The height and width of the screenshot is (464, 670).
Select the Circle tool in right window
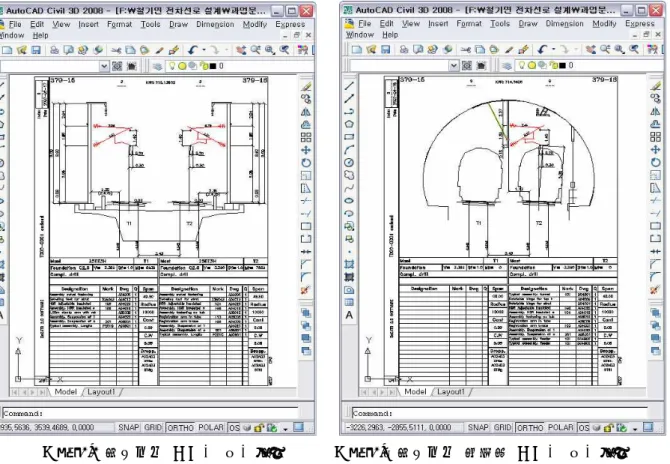[349, 162]
